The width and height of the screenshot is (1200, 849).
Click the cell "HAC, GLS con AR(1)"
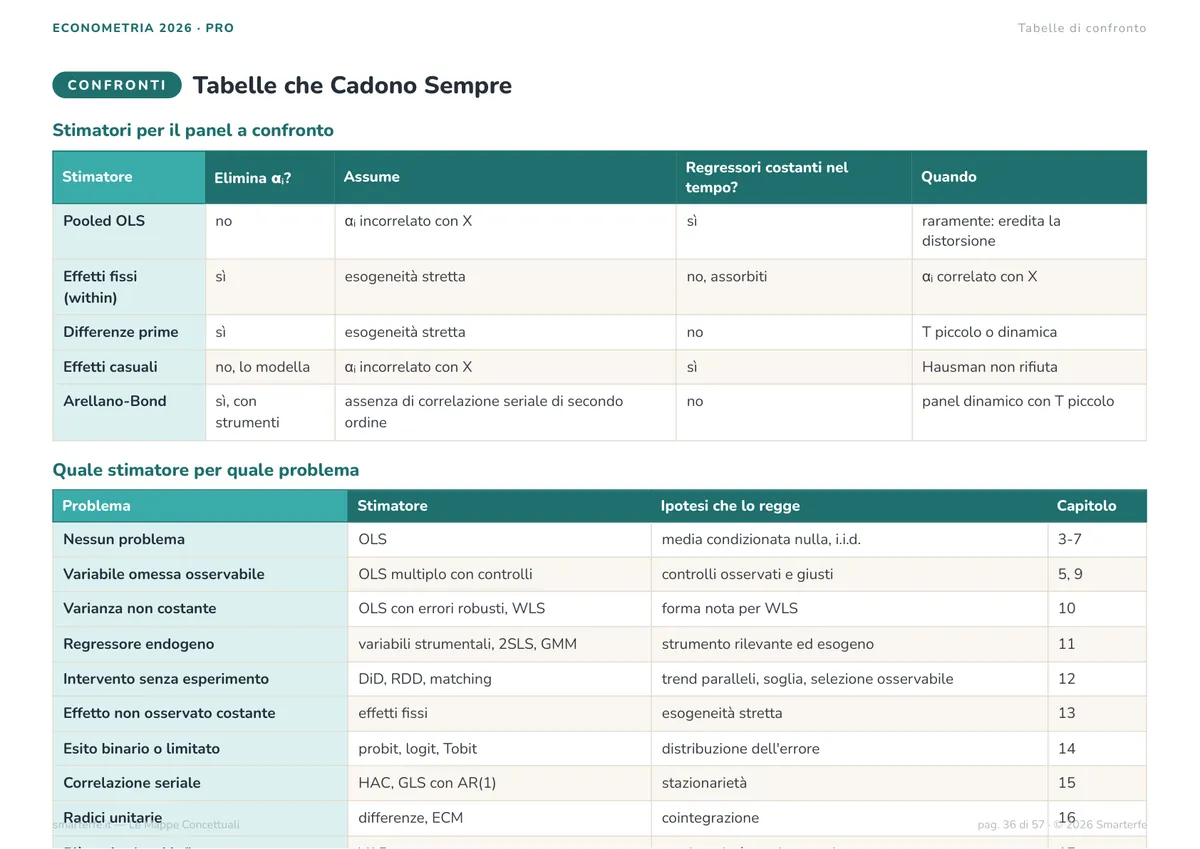tap(499, 783)
